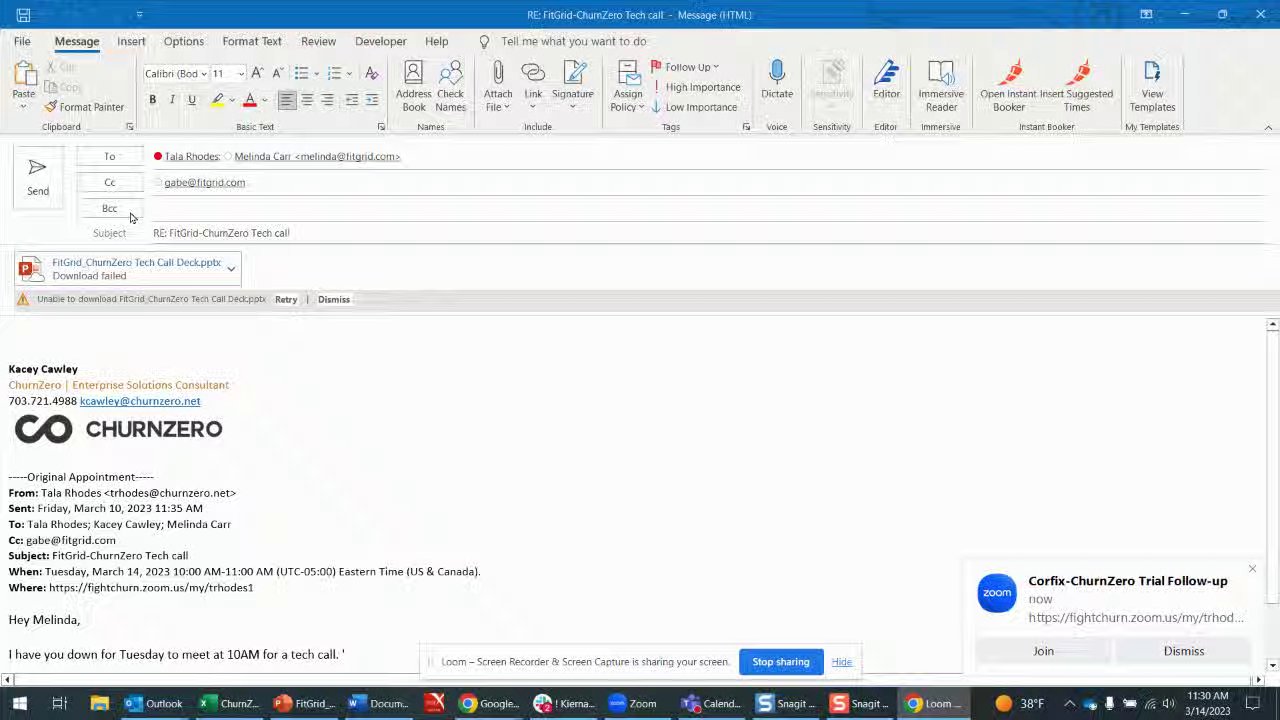The image size is (1280, 720).
Task: Switch to the Review tab
Action: [318, 41]
